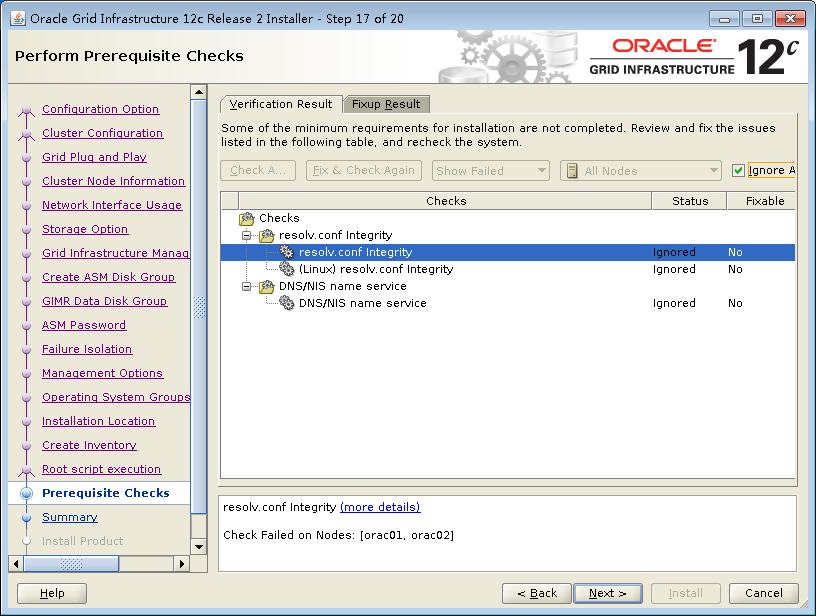
Task: Toggle the Ignore All checkbox
Action: 738,170
